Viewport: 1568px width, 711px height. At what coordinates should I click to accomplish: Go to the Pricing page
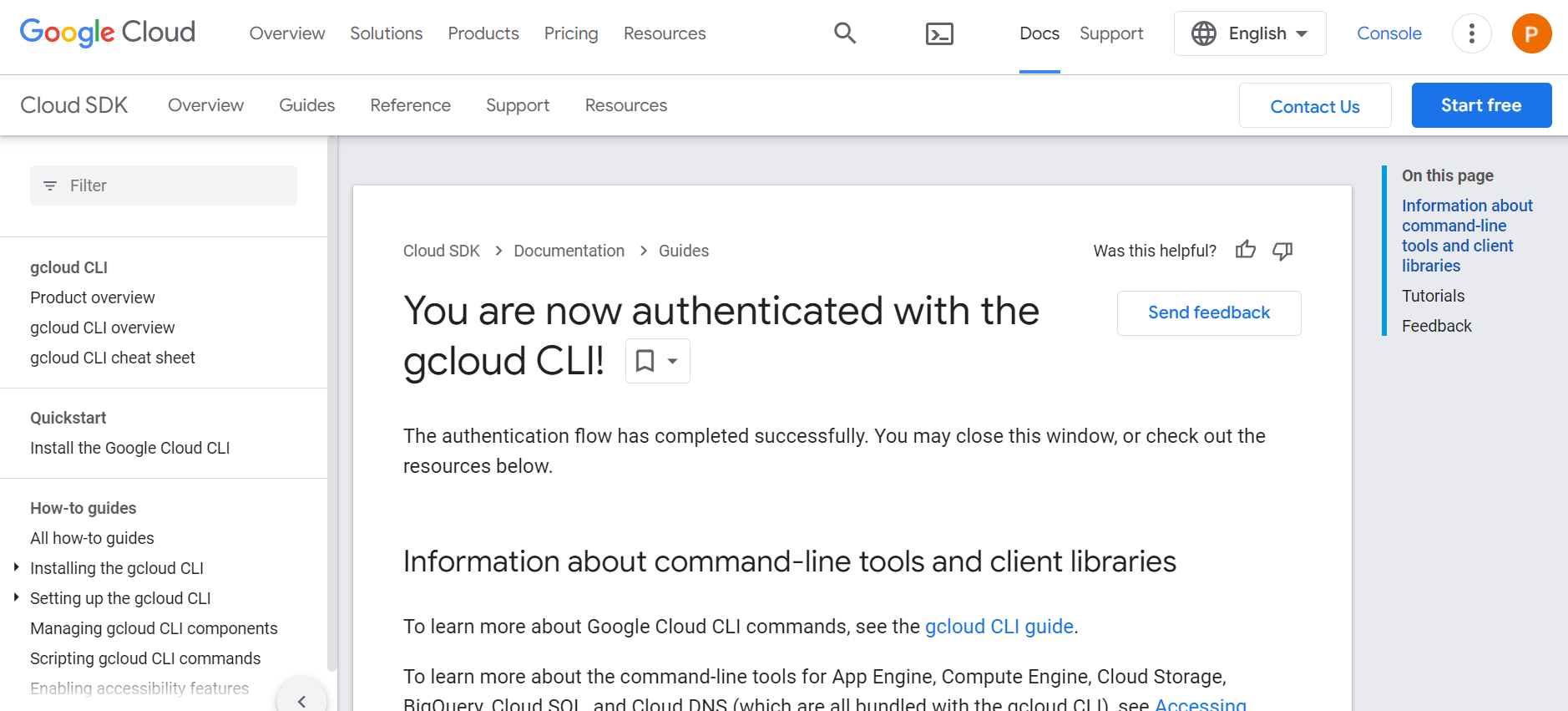(571, 33)
